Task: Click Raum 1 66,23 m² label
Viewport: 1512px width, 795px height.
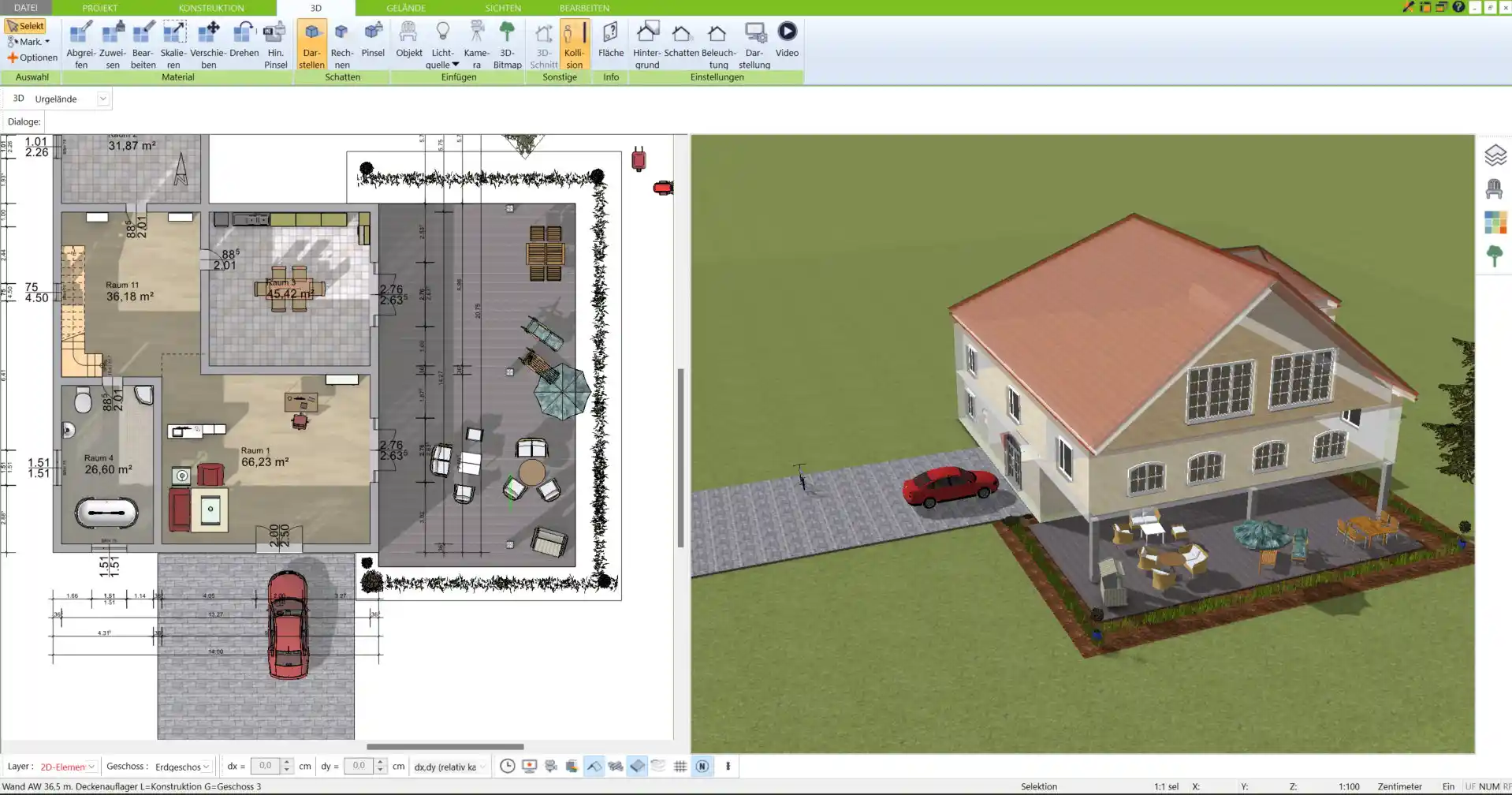Action: tap(265, 457)
